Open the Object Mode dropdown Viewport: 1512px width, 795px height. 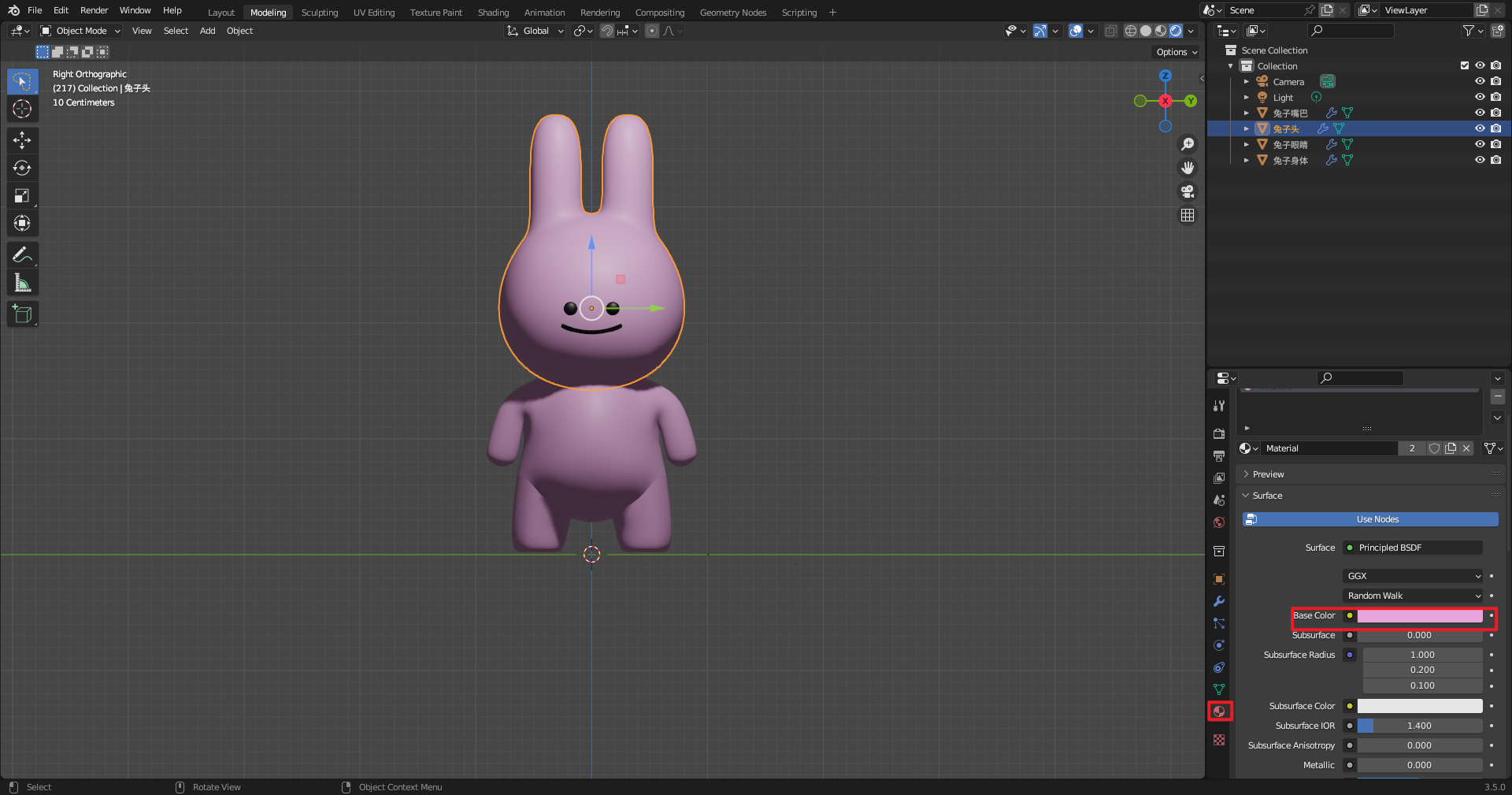80,31
